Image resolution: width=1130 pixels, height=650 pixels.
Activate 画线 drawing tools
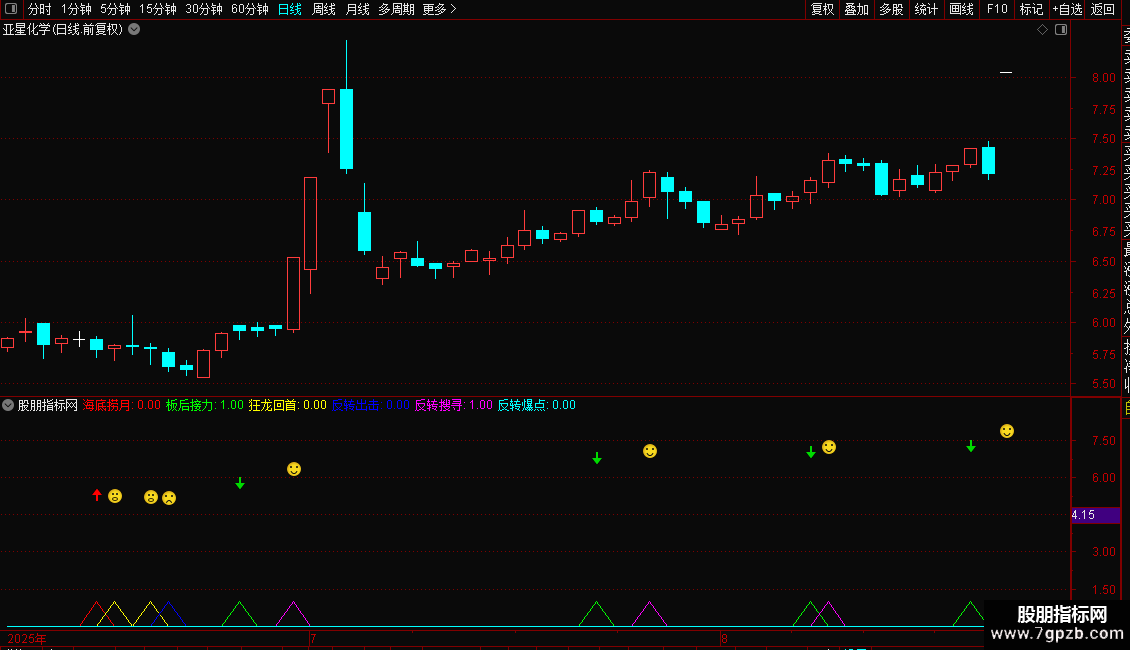point(961,9)
